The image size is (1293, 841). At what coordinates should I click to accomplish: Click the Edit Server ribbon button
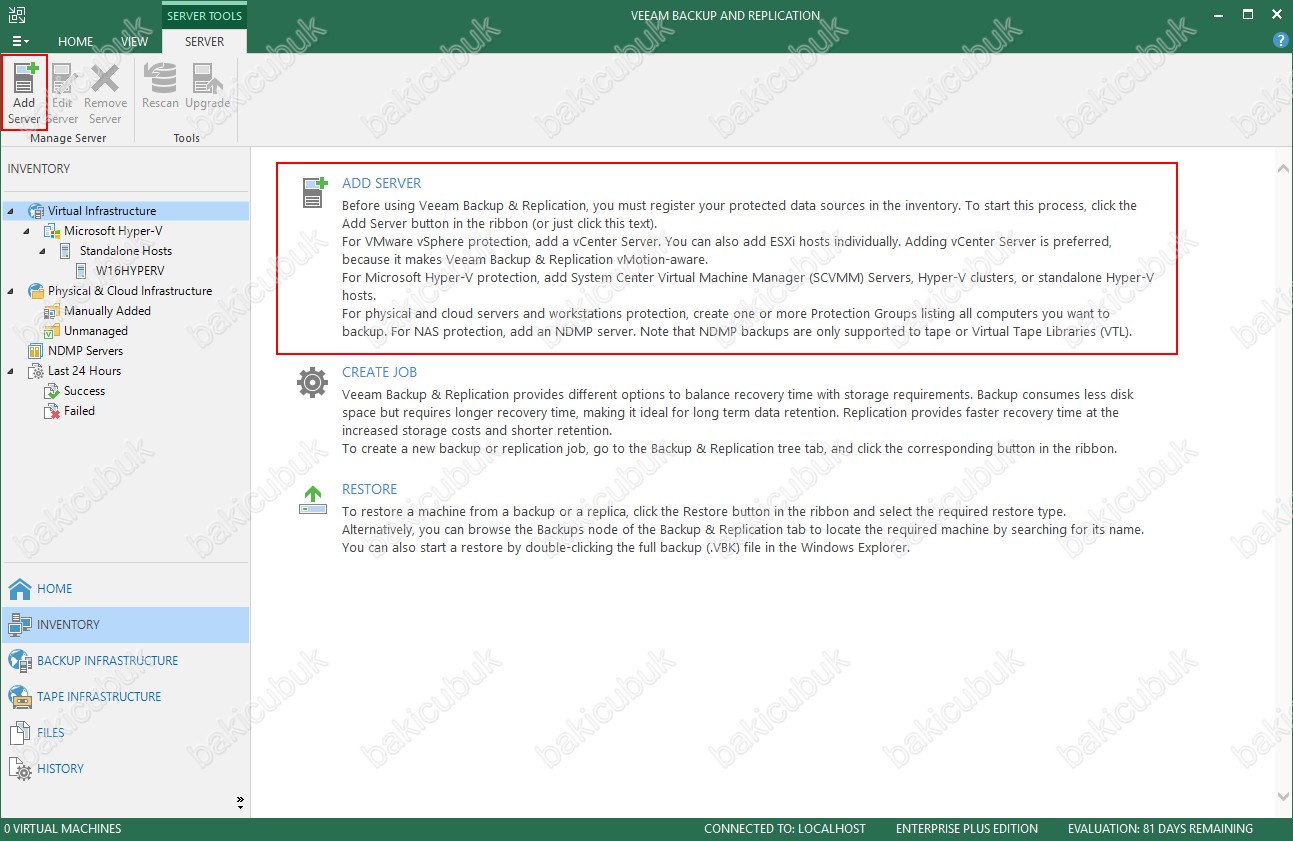pyautogui.click(x=62, y=93)
